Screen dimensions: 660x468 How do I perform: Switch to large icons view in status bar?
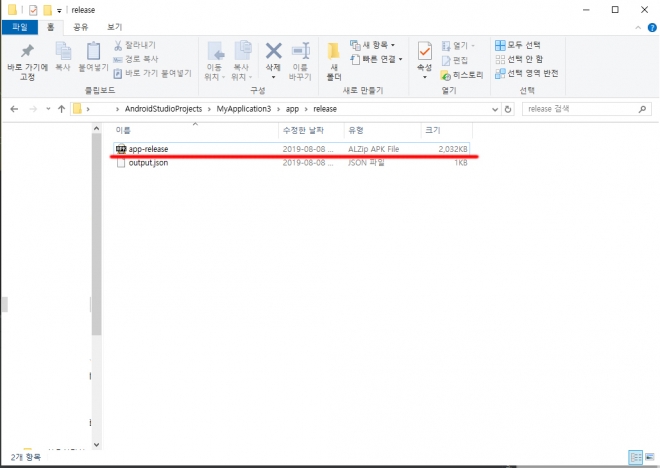[648, 457]
